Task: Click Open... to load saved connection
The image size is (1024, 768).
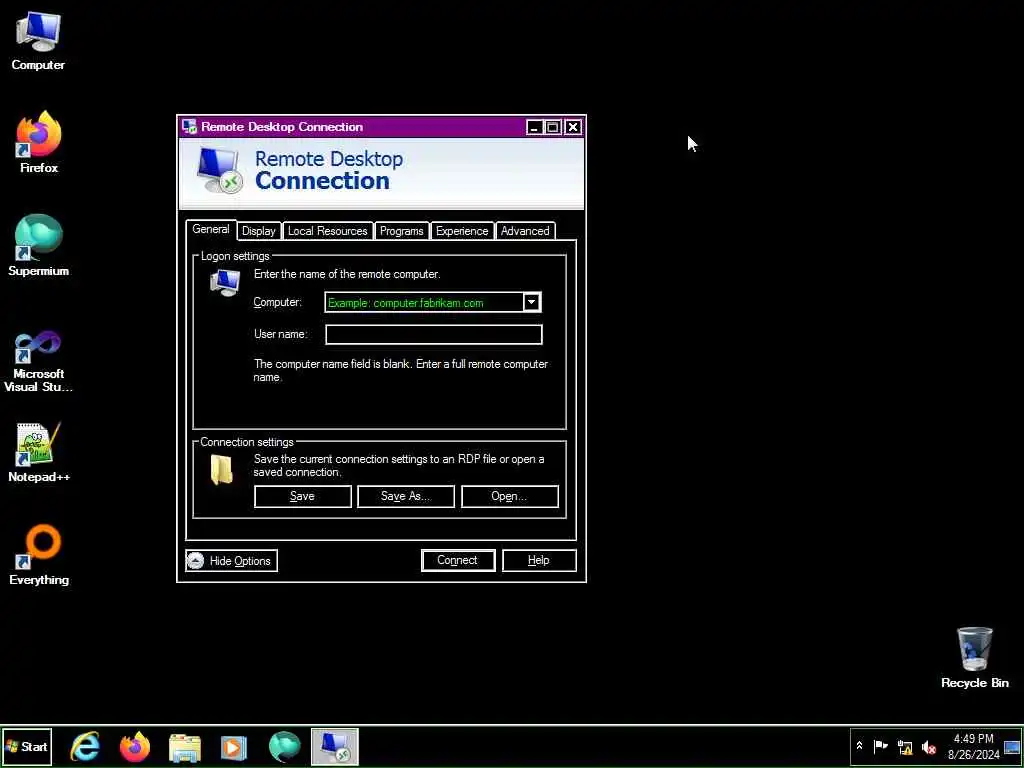Action: tap(509, 496)
